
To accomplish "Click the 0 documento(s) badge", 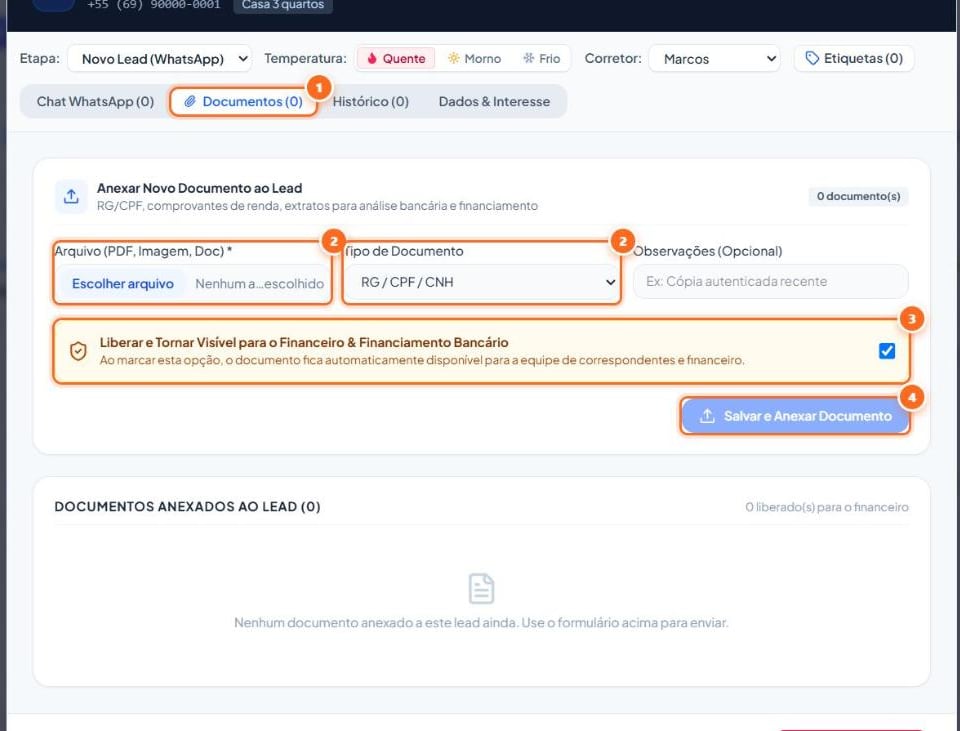I will point(858,196).
